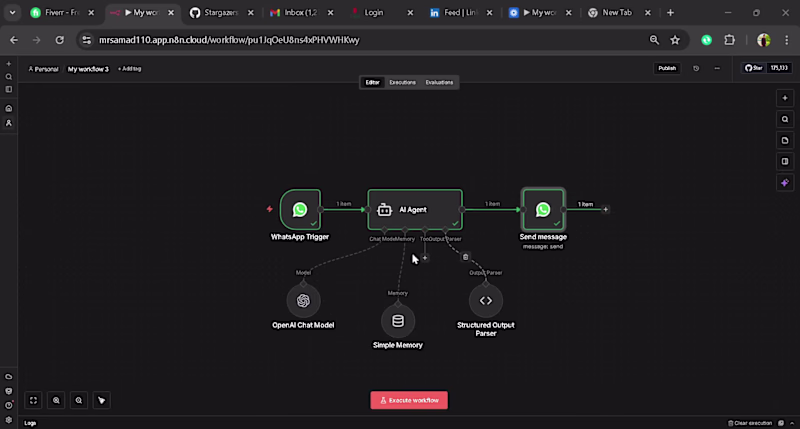
Task: Go back in the browser
Action: pos(14,40)
